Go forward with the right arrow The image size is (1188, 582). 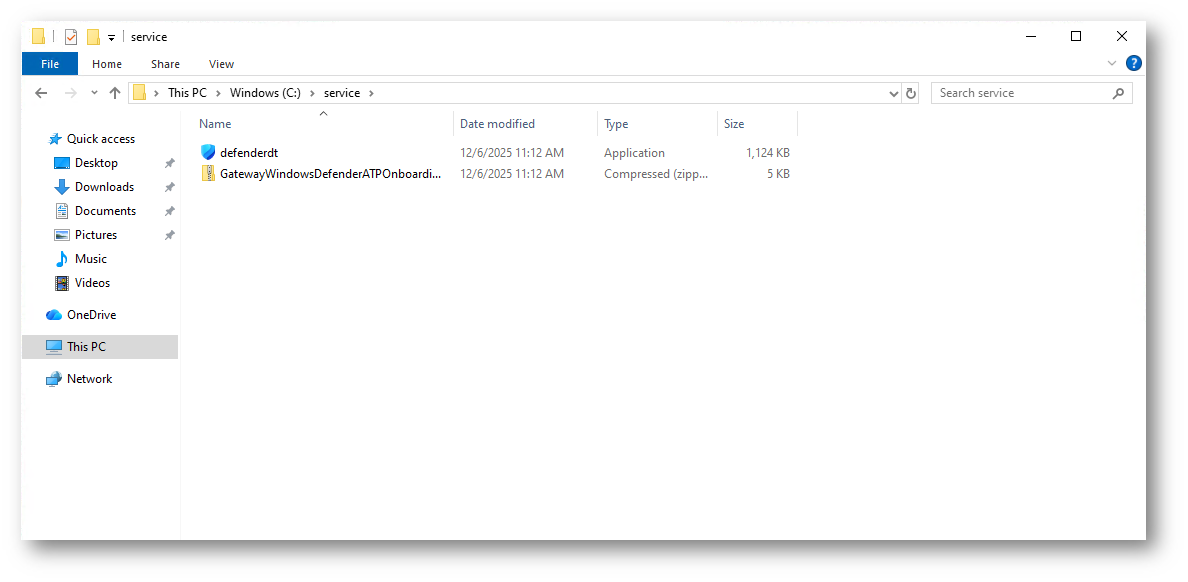point(70,92)
